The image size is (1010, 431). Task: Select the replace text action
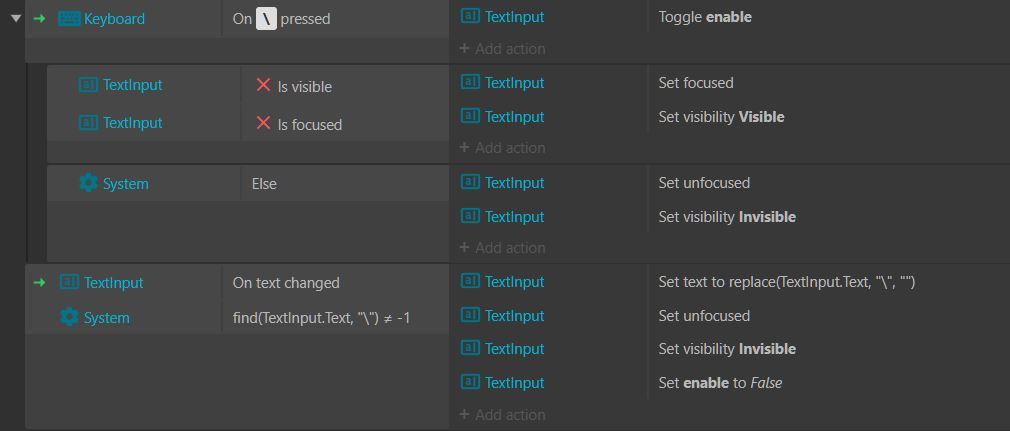786,282
